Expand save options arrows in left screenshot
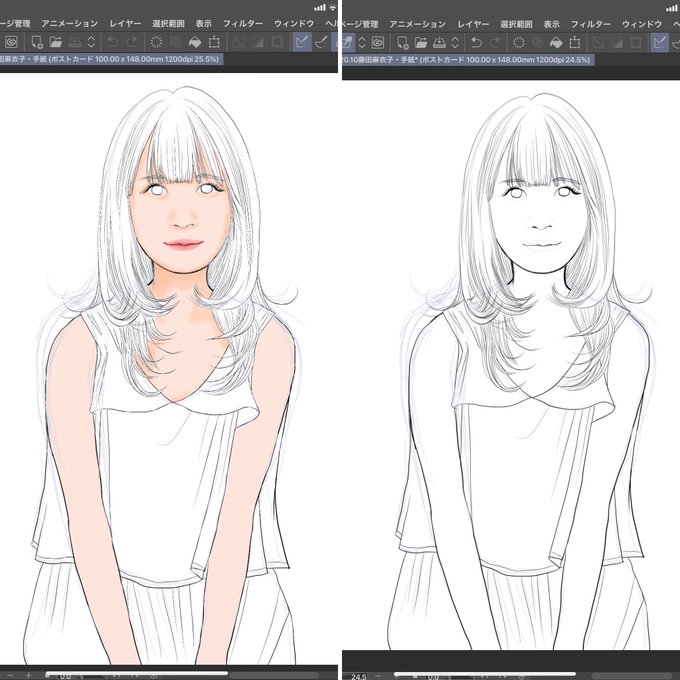 pos(91,42)
